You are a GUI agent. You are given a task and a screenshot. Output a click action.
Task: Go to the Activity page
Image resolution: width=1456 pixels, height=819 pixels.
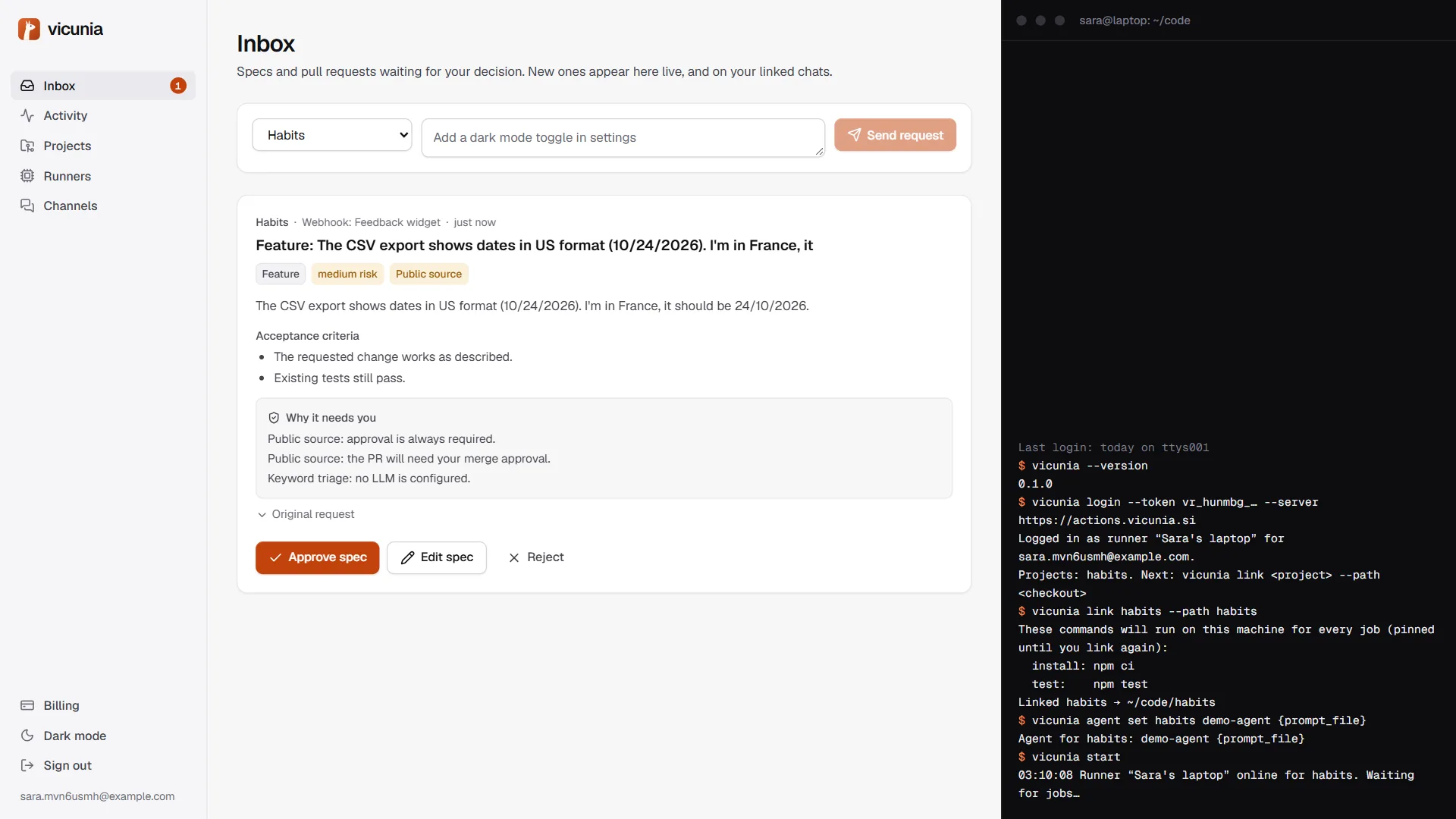[103, 115]
